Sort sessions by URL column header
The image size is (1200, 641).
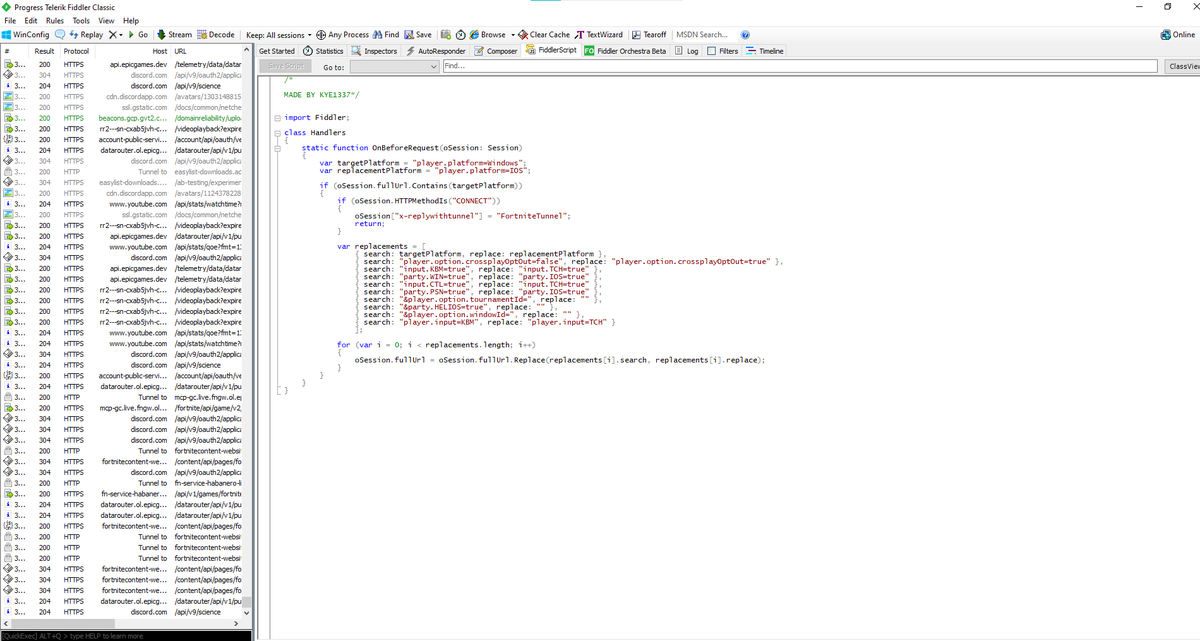(207, 51)
